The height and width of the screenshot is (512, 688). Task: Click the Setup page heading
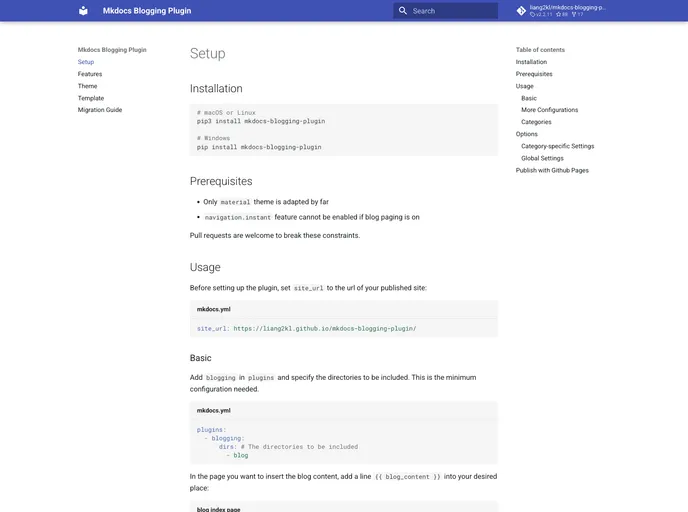tap(208, 54)
